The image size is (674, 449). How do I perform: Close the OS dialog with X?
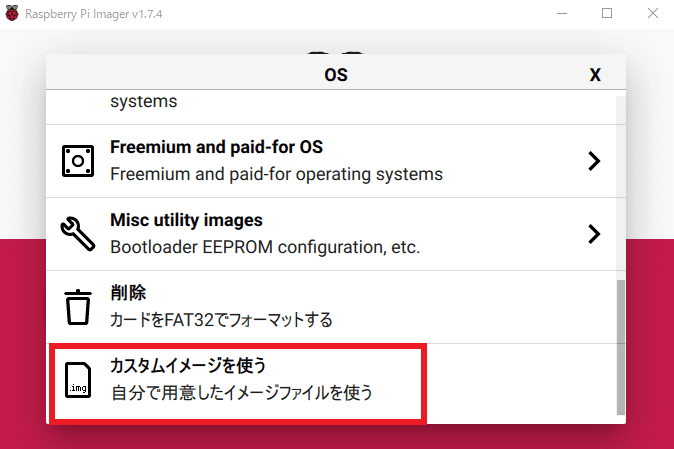pyautogui.click(x=595, y=75)
